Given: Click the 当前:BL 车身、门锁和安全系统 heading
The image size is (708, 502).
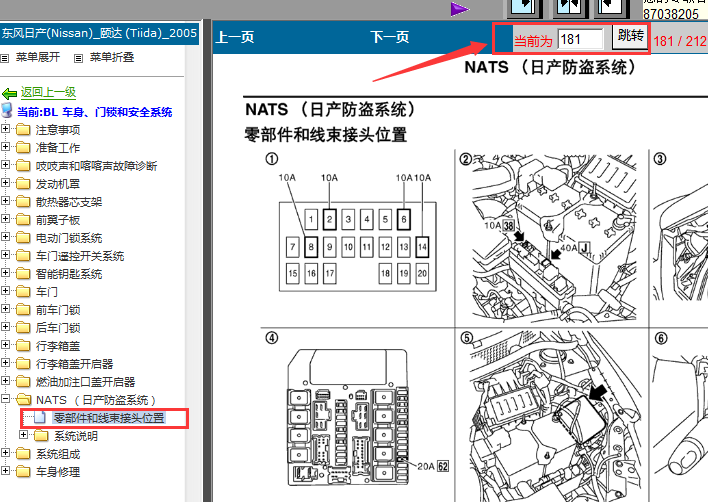Looking at the screenshot, I should point(95,112).
